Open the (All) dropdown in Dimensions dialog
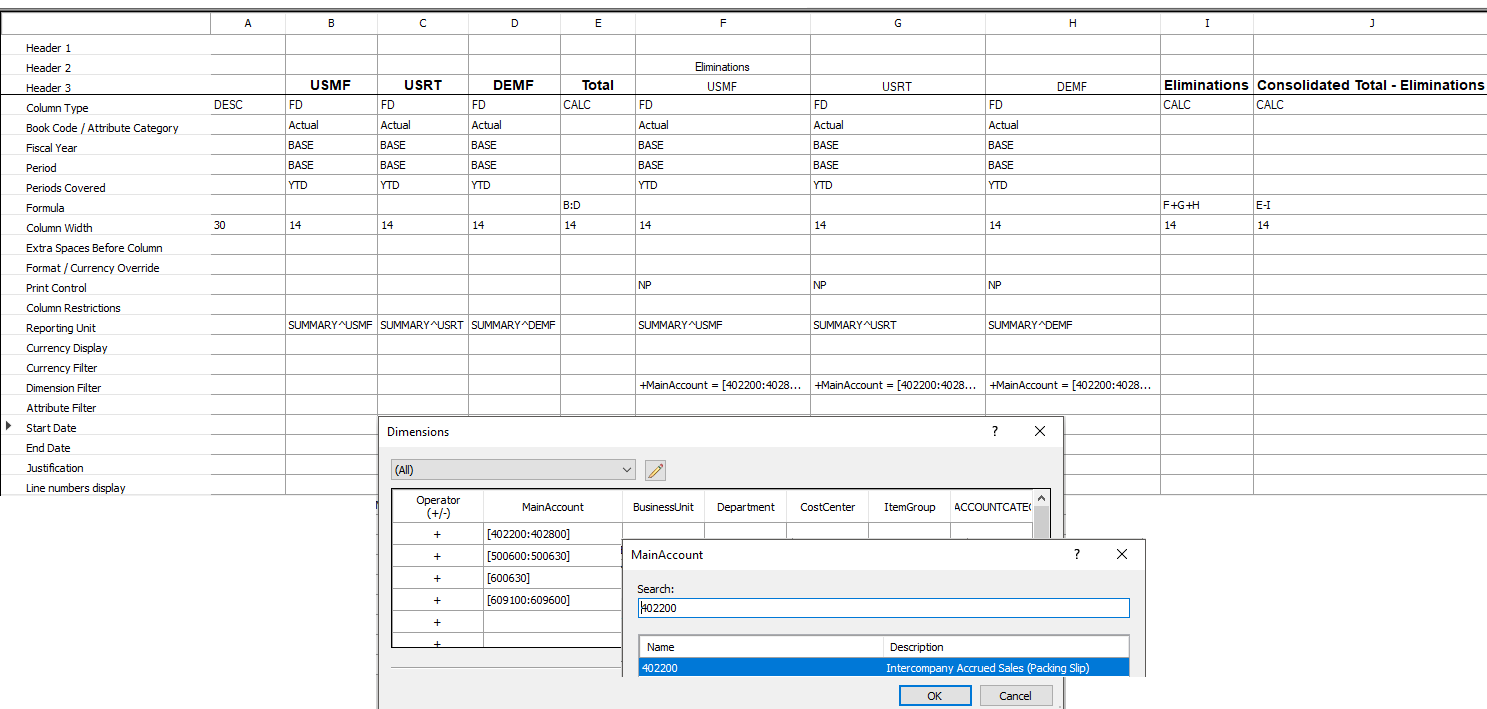The width and height of the screenshot is (1487, 709). coord(514,470)
